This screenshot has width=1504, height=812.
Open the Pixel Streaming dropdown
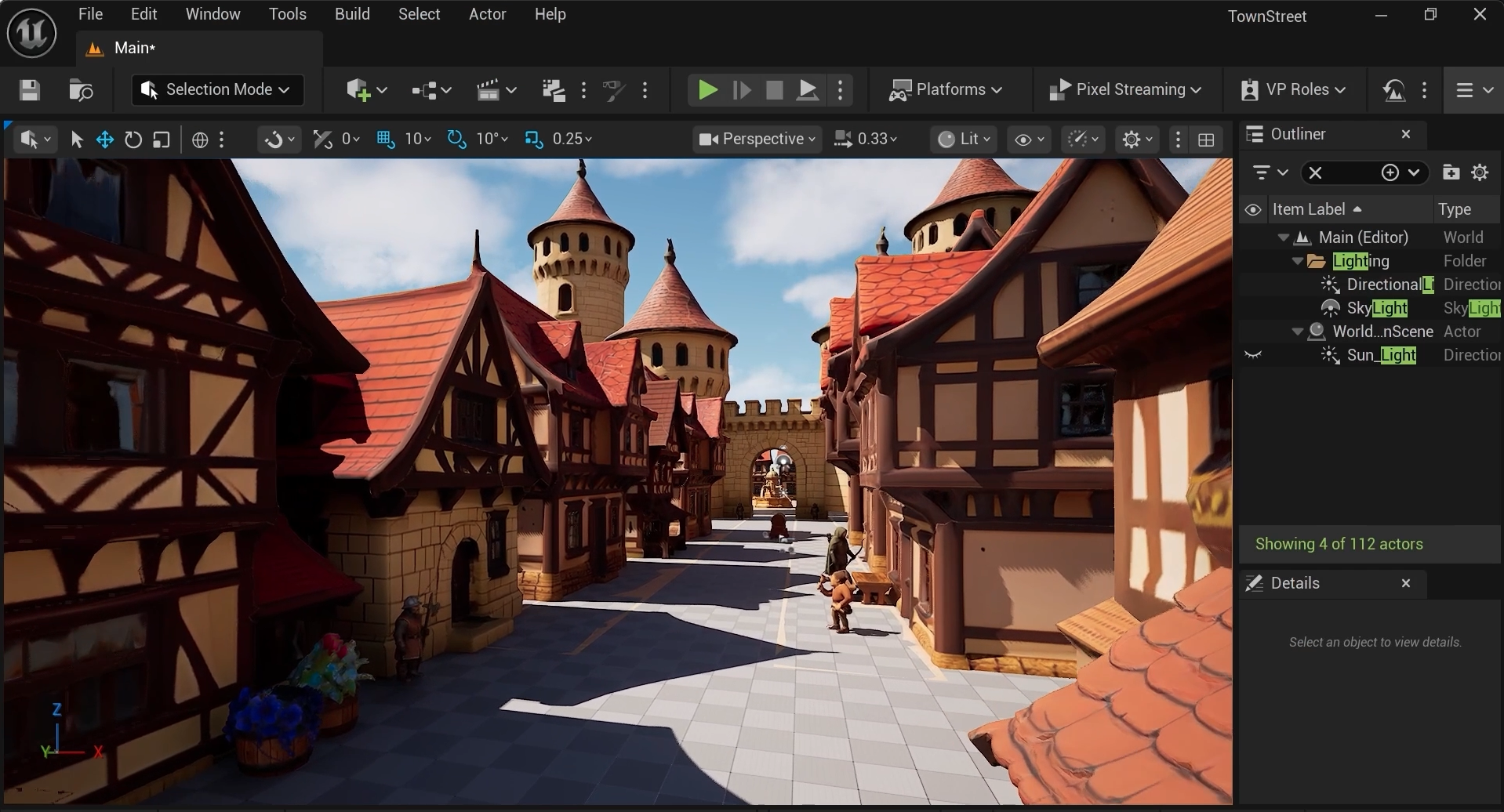[x=1125, y=90]
